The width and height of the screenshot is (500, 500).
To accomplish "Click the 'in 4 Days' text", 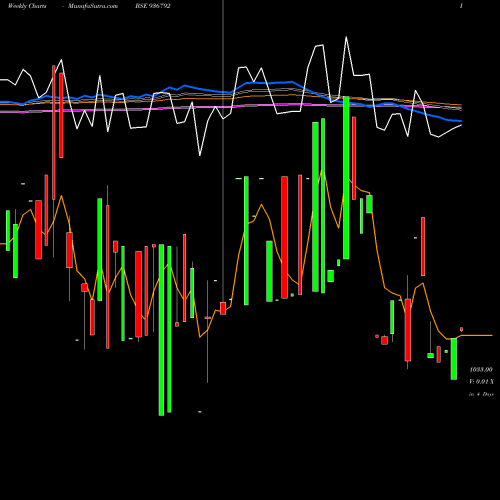I will [x=481, y=394].
